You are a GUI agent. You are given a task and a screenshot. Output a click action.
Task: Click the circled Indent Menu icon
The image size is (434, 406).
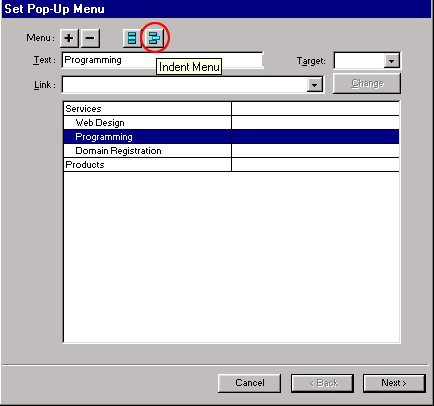[x=154, y=38]
